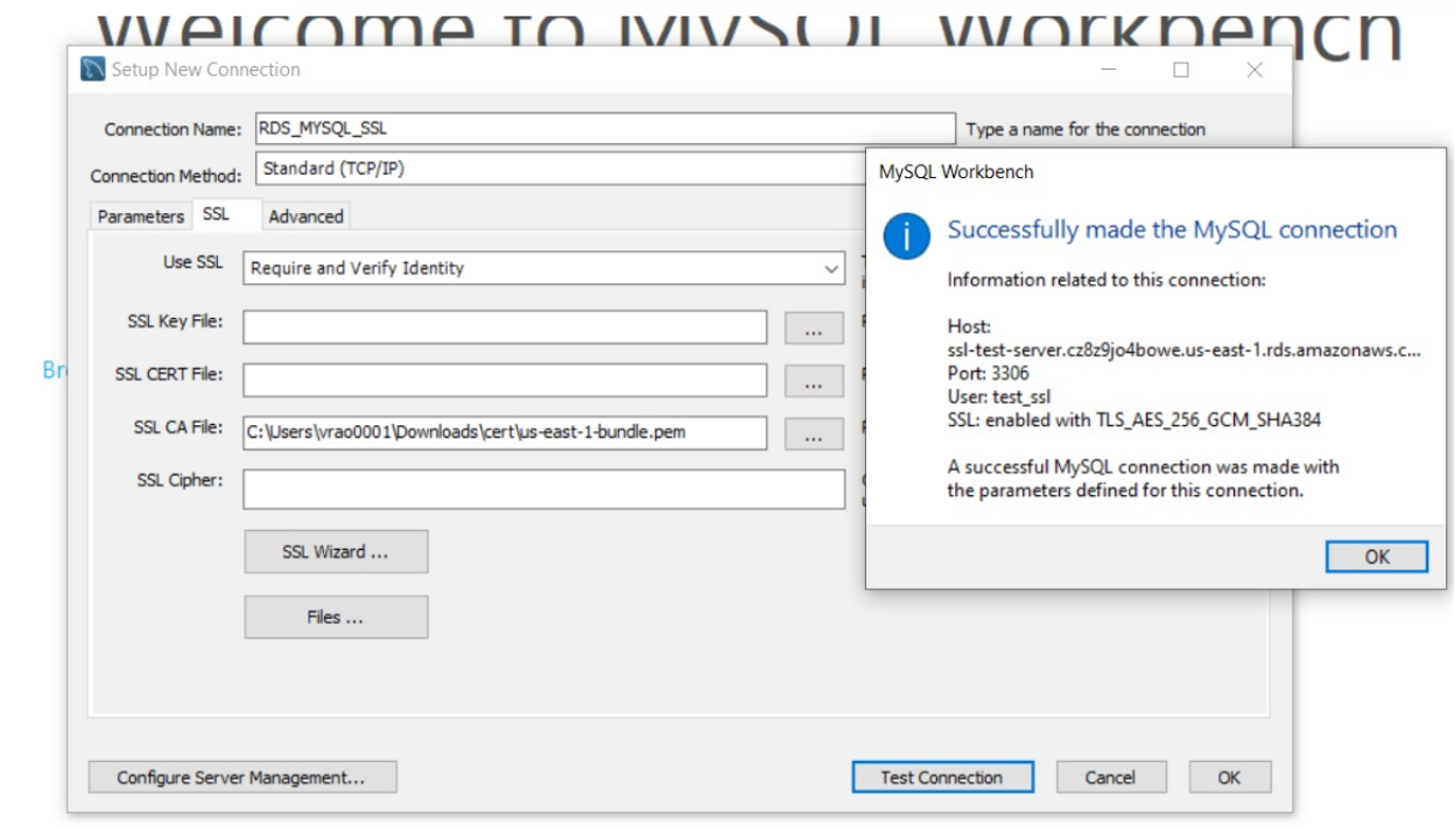Viewport: 1456px width, 827px height.
Task: Click OK at bottom of Setup New Connection
Action: [x=1229, y=777]
